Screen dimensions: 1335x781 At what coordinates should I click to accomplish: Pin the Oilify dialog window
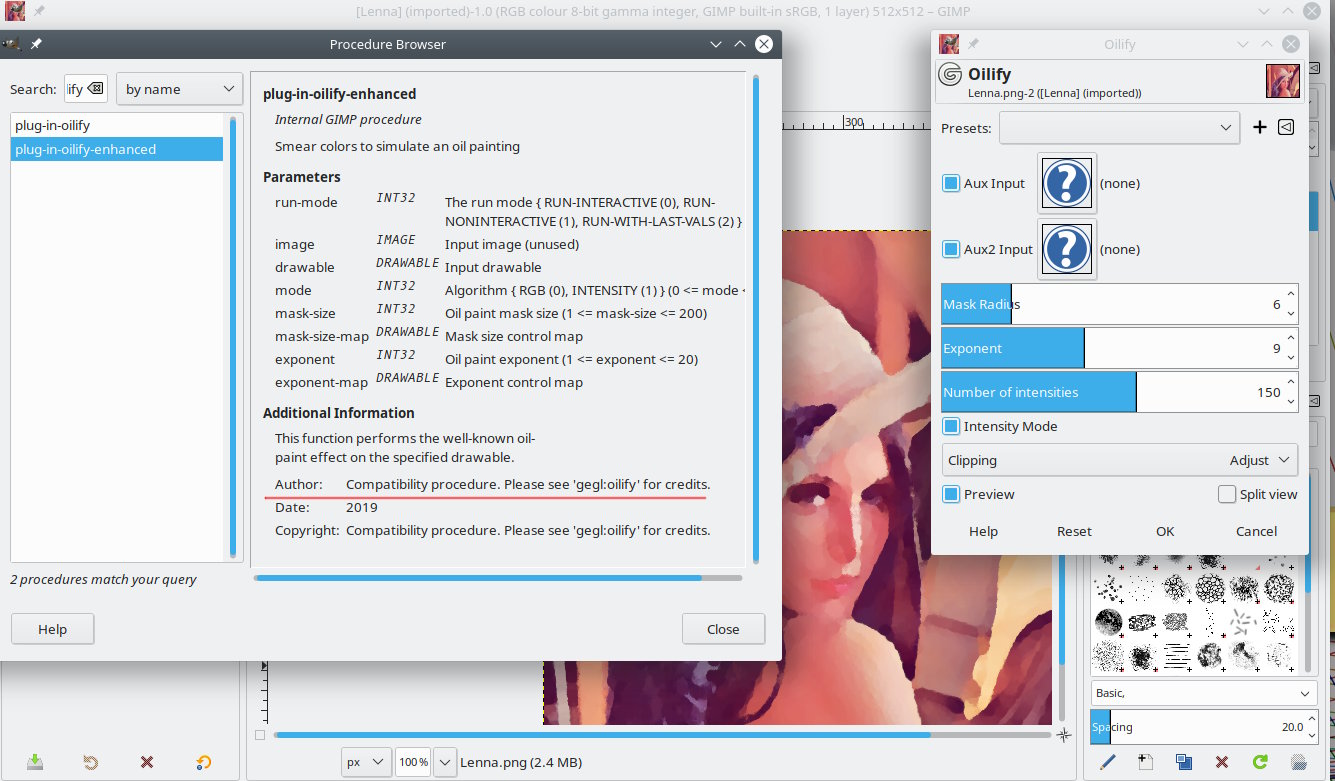click(x=973, y=44)
